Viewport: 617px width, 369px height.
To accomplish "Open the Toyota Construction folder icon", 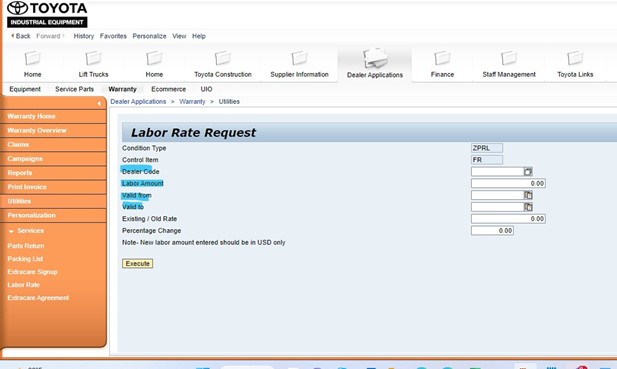I will 223,58.
